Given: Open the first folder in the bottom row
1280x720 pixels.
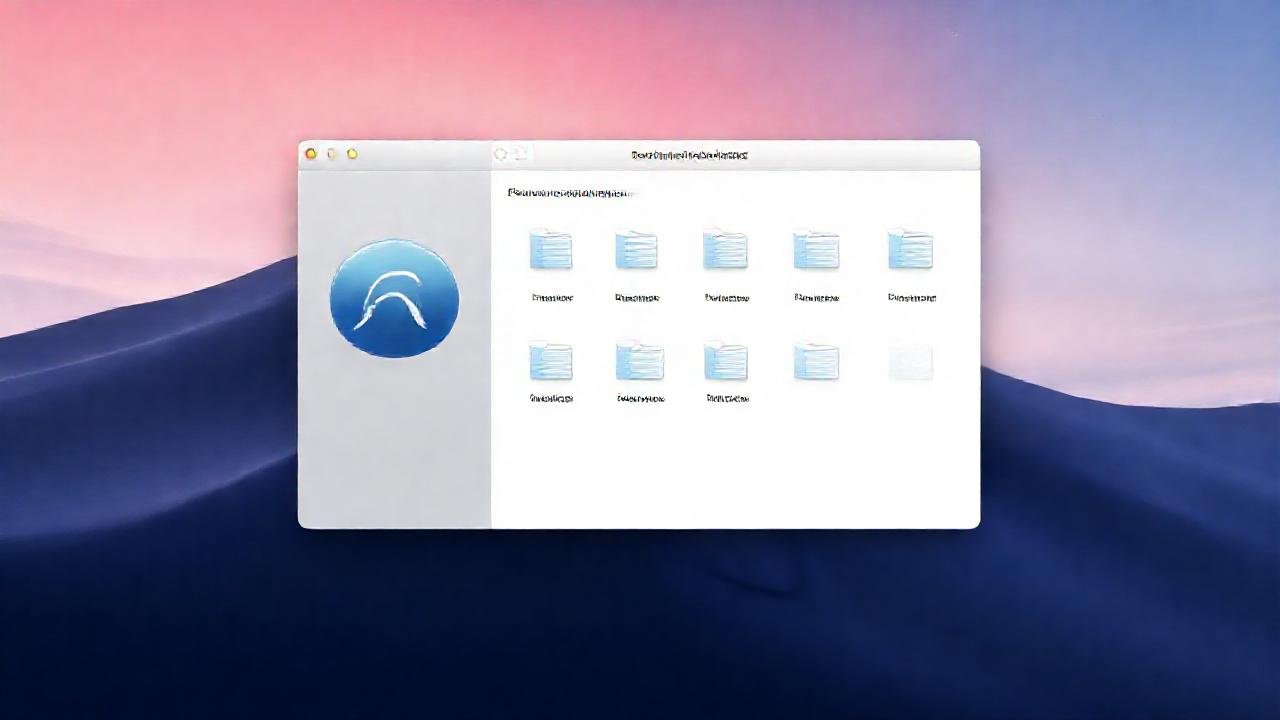Looking at the screenshot, I should 551,361.
